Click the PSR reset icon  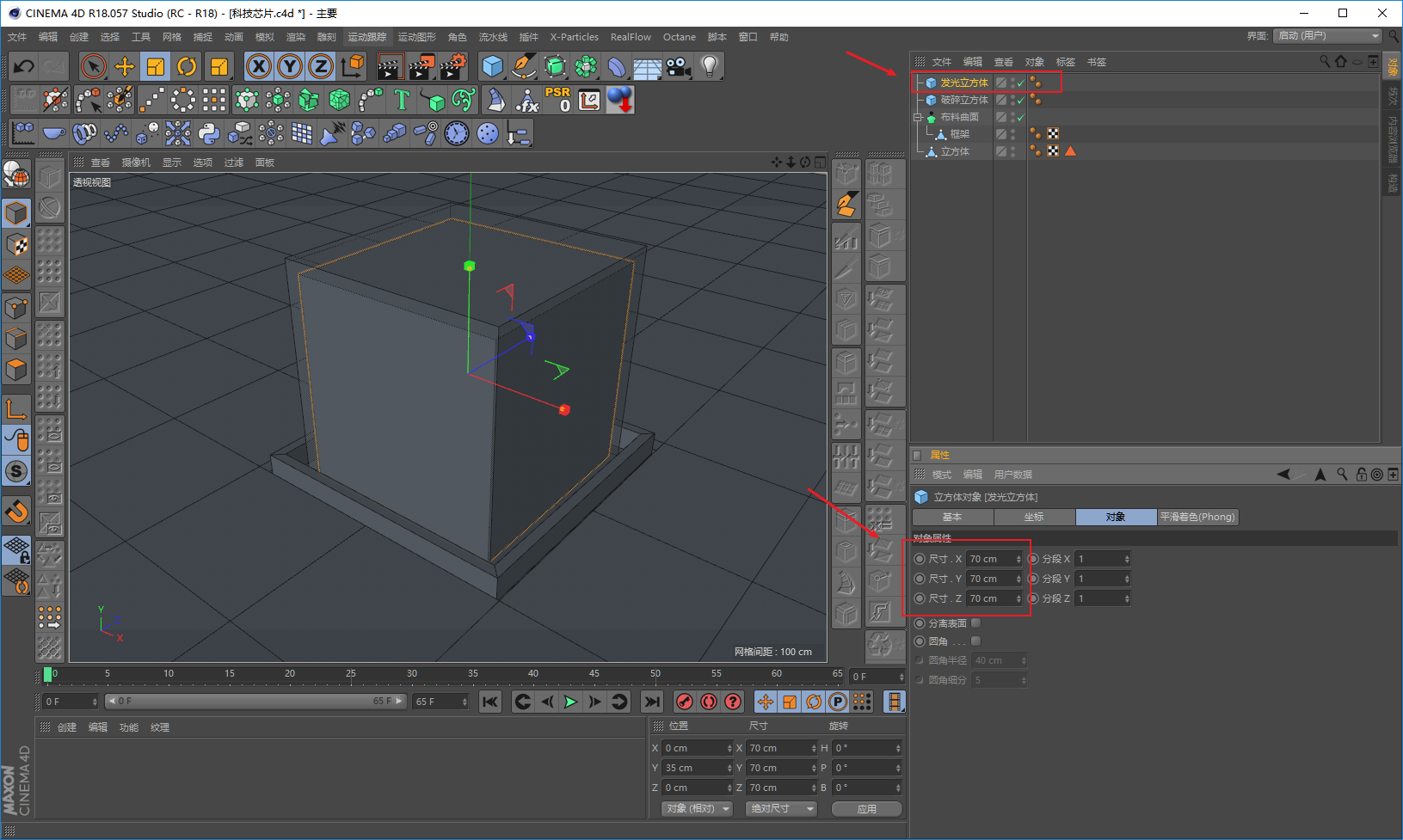click(557, 100)
